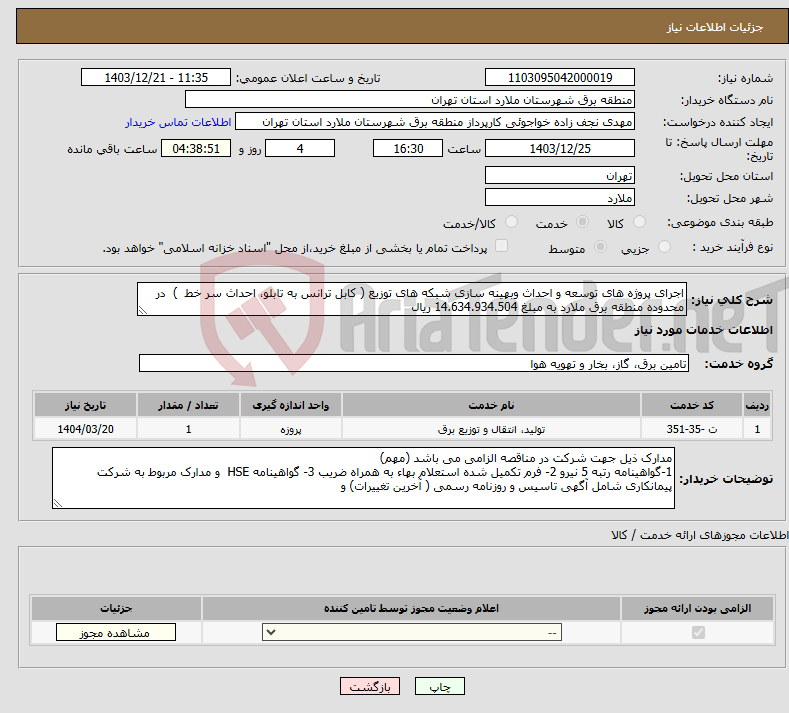789x713 pixels.
Task: Click the شماره نیاز number field
Action: (560, 77)
